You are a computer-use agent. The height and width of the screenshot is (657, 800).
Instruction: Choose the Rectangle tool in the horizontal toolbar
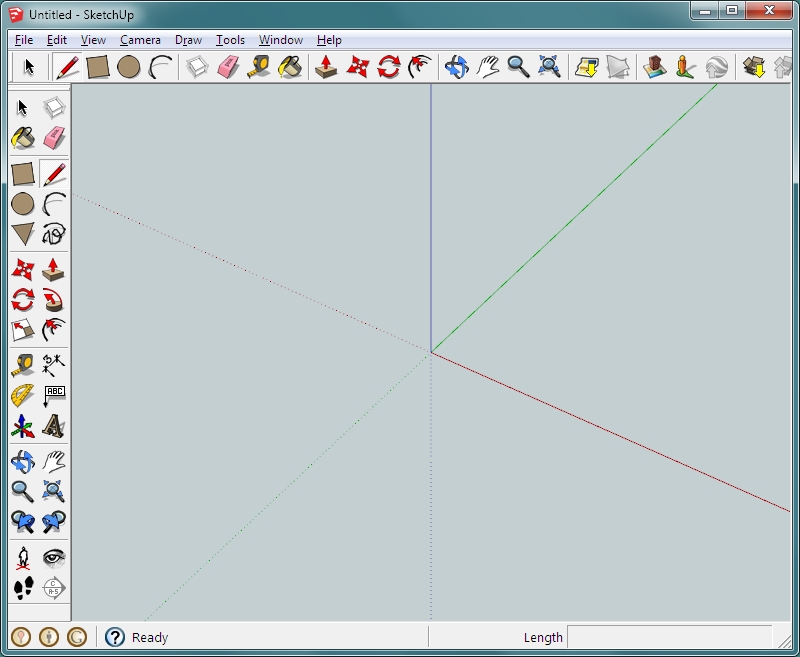coord(98,67)
